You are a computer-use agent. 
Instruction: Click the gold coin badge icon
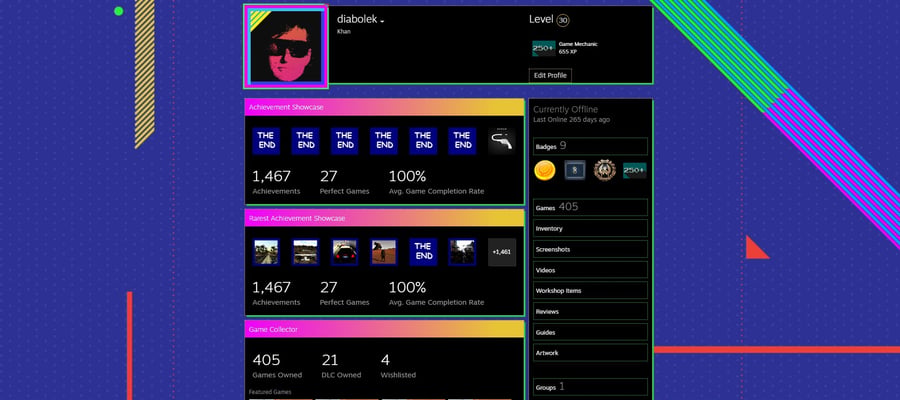click(545, 170)
